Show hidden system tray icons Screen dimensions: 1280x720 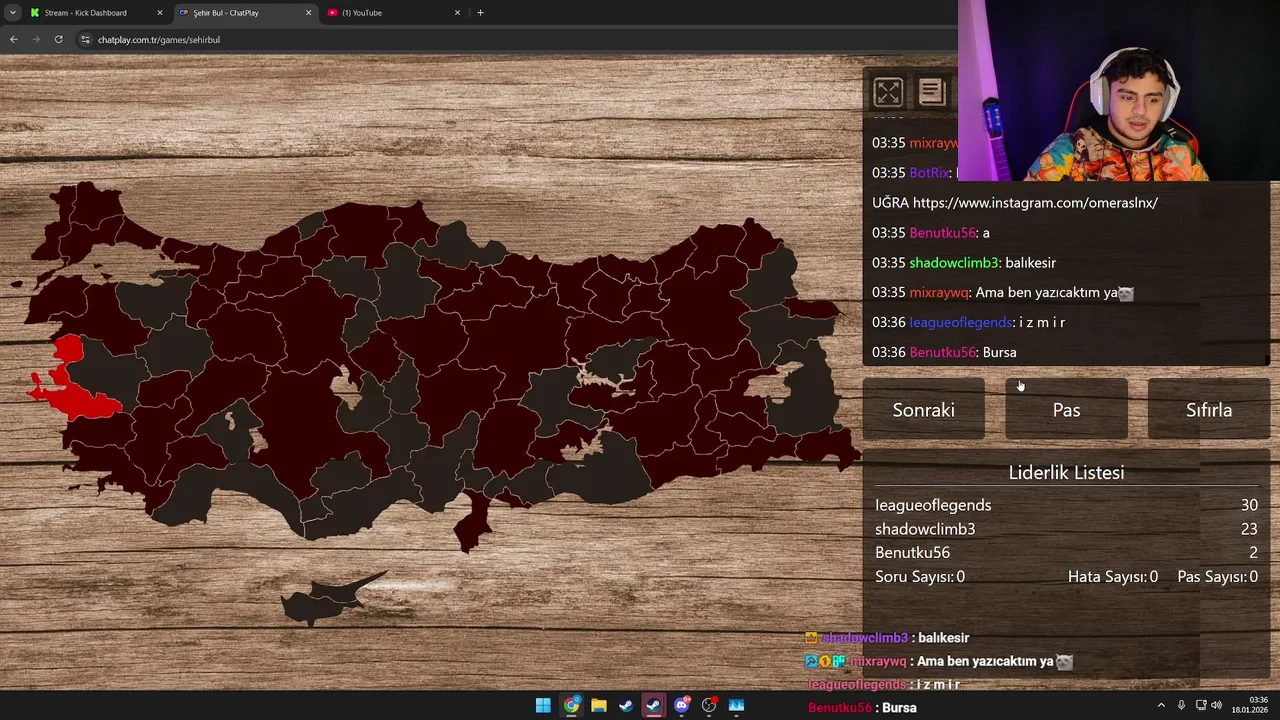pos(1161,705)
